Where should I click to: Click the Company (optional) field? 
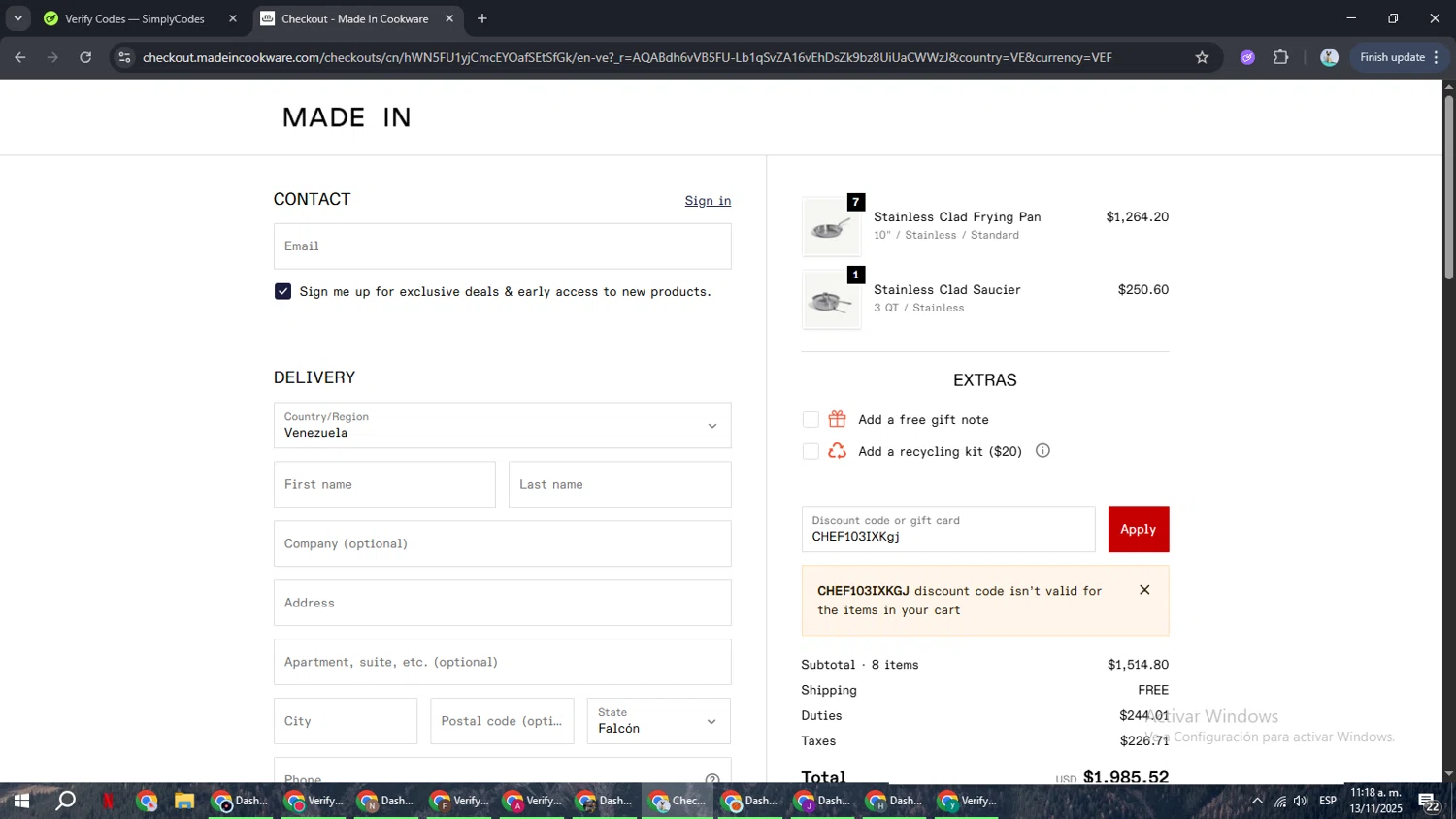pos(502,543)
